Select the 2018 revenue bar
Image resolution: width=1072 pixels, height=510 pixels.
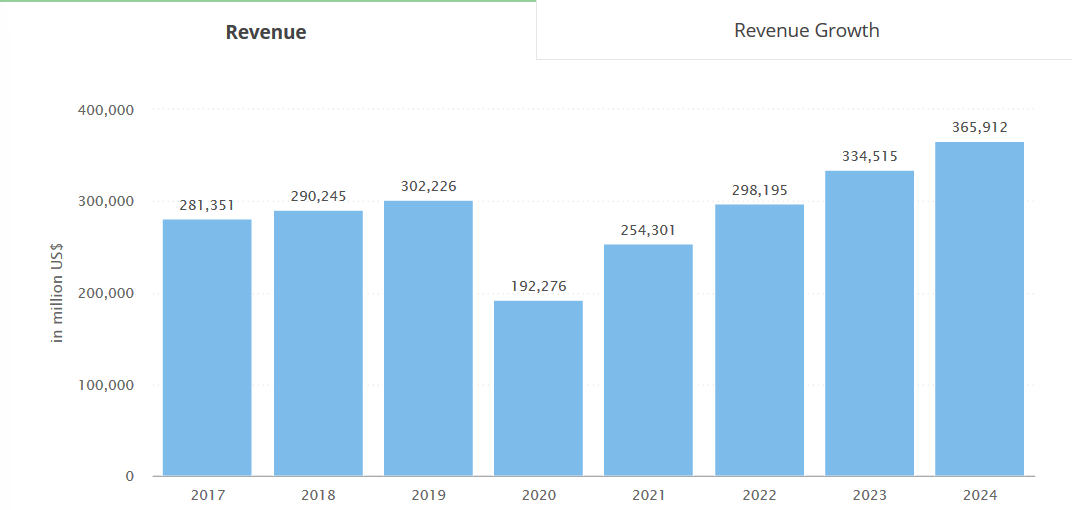[318, 343]
